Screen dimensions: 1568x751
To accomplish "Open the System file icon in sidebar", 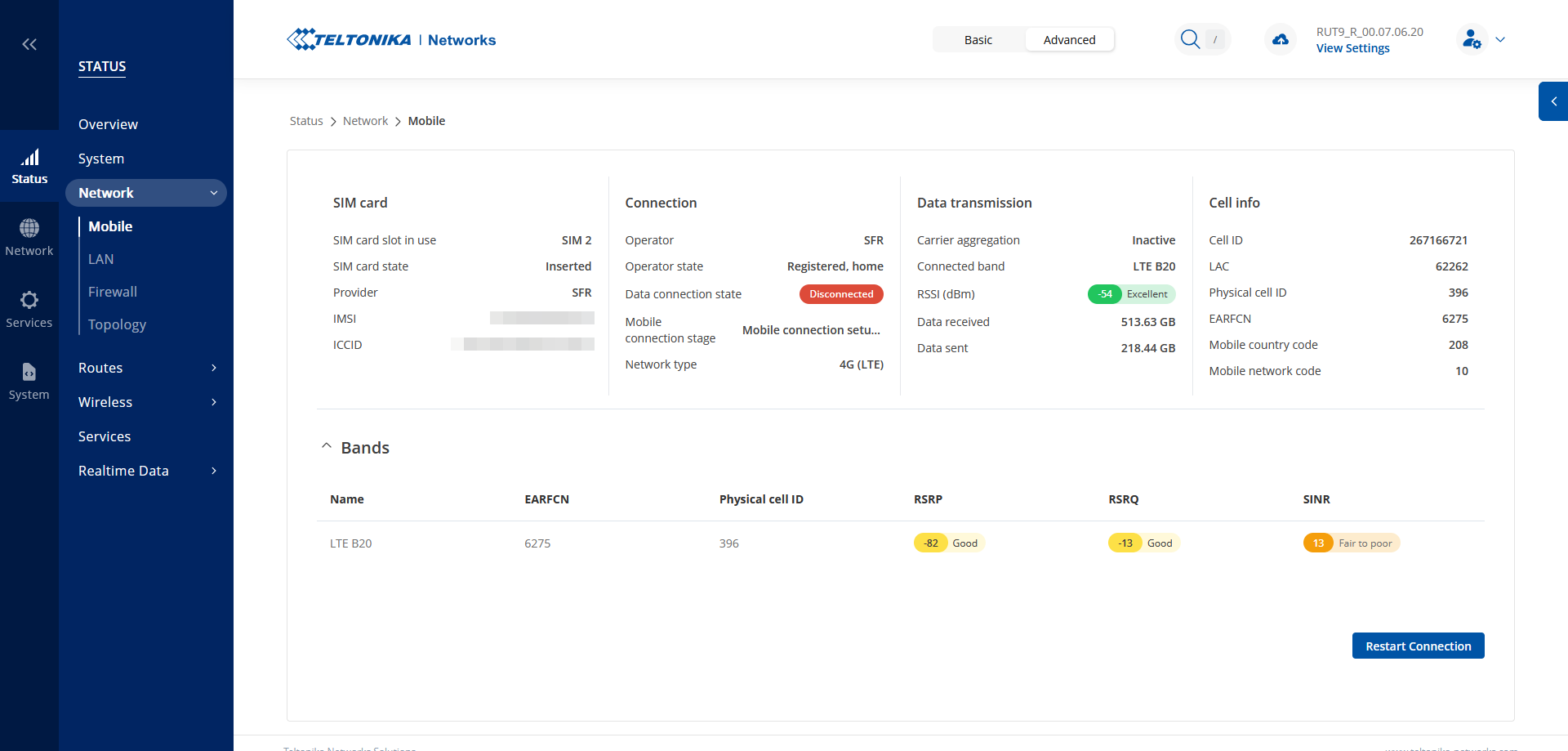I will [x=29, y=382].
